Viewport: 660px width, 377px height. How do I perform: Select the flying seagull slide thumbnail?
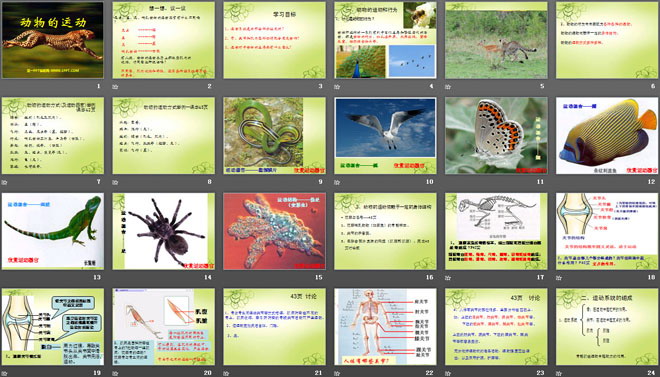click(385, 135)
